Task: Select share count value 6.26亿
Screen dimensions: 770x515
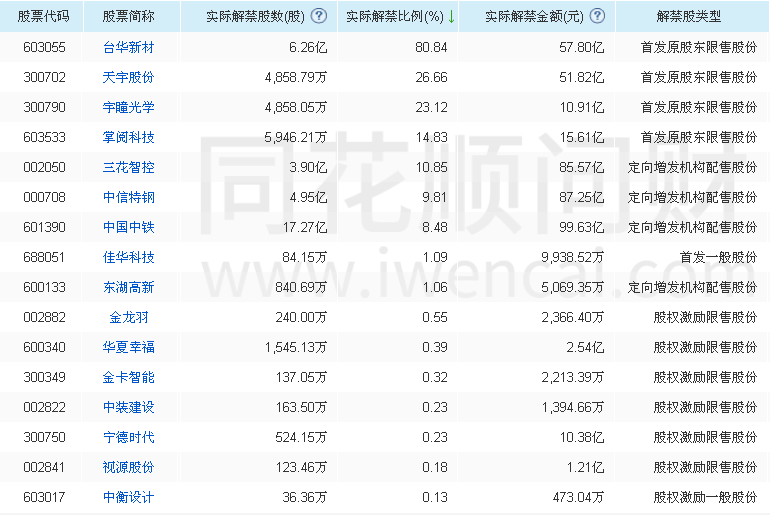Action: (x=308, y=47)
